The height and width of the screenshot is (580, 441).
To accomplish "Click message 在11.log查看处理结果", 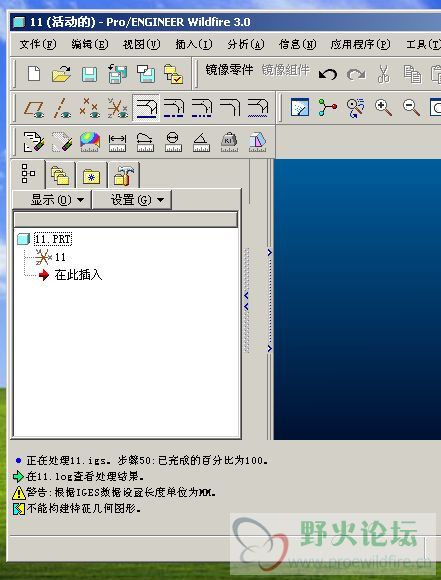I will (85, 476).
